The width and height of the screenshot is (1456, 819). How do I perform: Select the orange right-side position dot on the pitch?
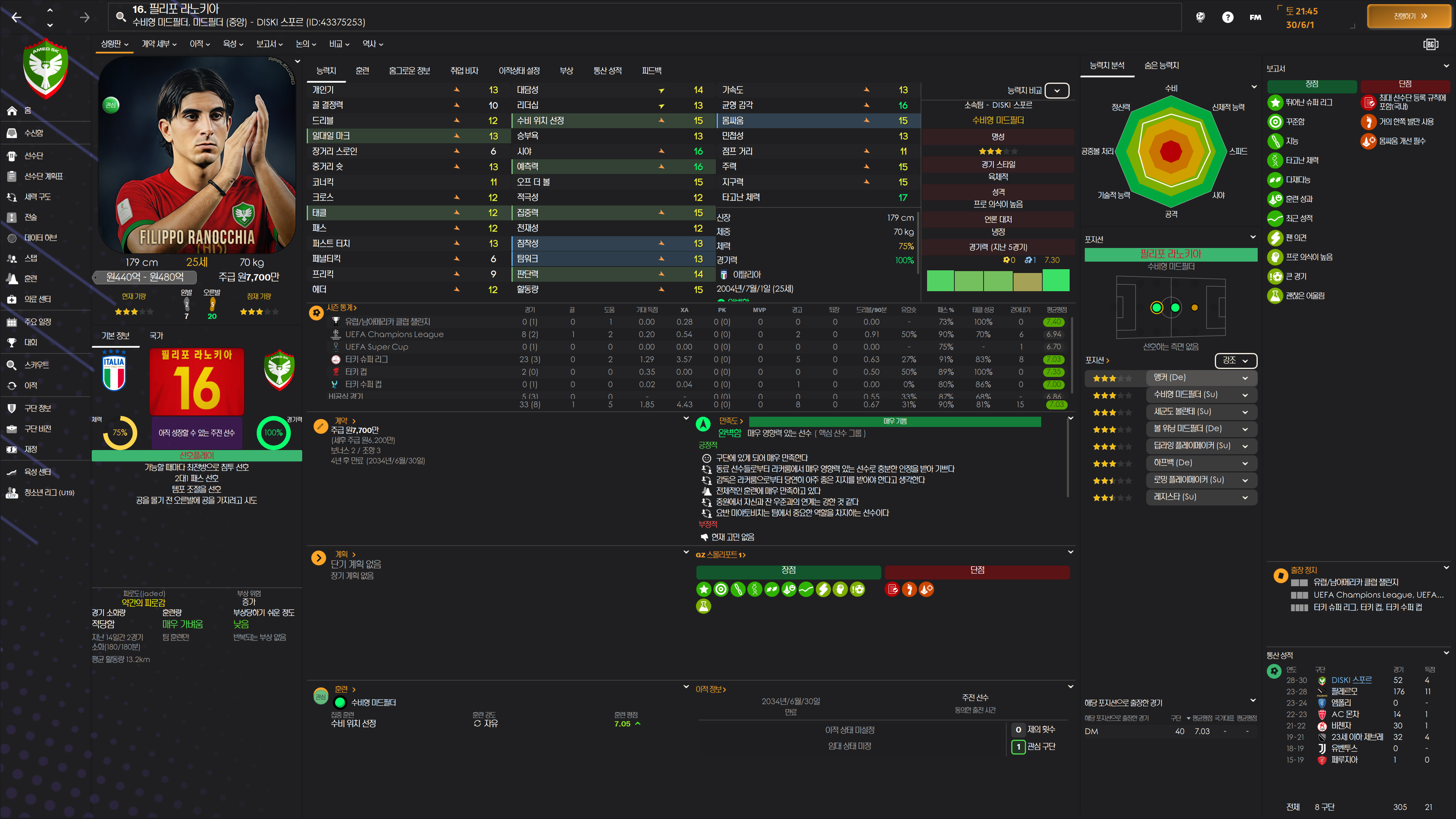(x=1194, y=308)
